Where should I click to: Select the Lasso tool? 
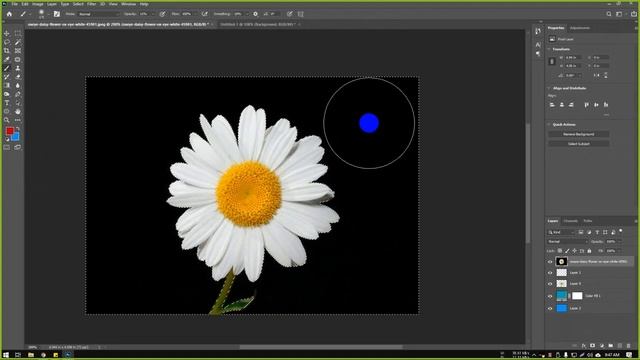(x=7, y=42)
